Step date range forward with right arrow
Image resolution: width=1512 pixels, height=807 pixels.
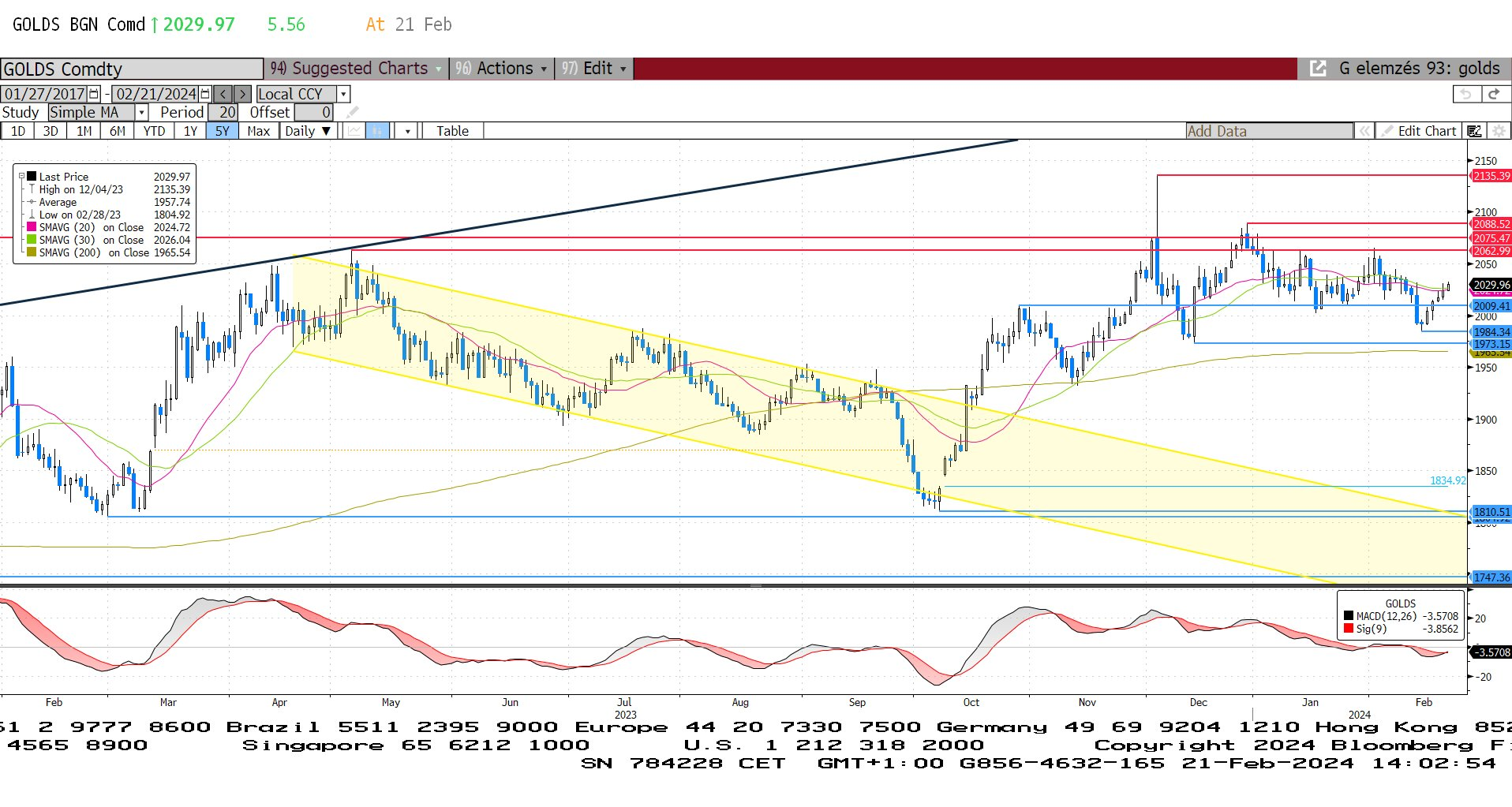[x=243, y=94]
